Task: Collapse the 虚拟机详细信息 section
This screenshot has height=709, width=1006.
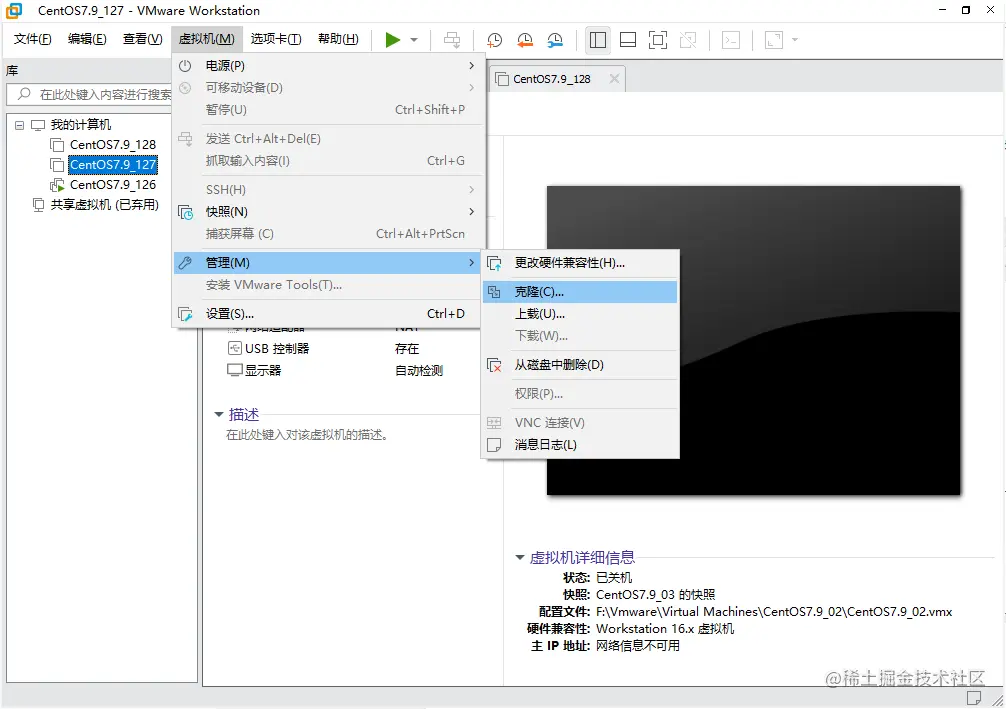Action: (x=520, y=558)
